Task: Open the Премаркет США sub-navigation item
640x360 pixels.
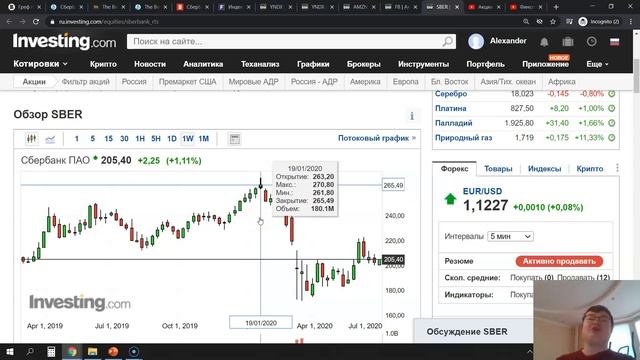Action: pos(187,82)
